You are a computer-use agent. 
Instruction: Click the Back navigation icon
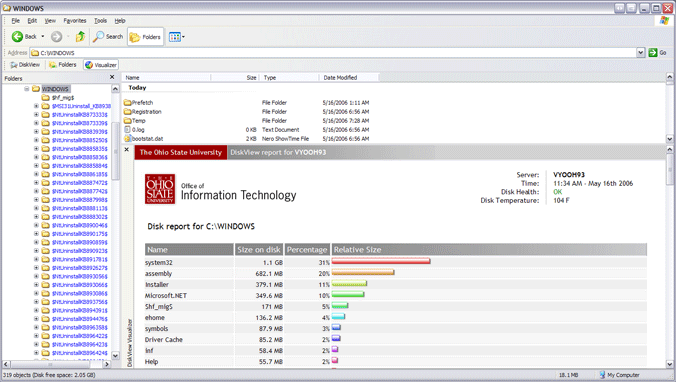[18, 37]
